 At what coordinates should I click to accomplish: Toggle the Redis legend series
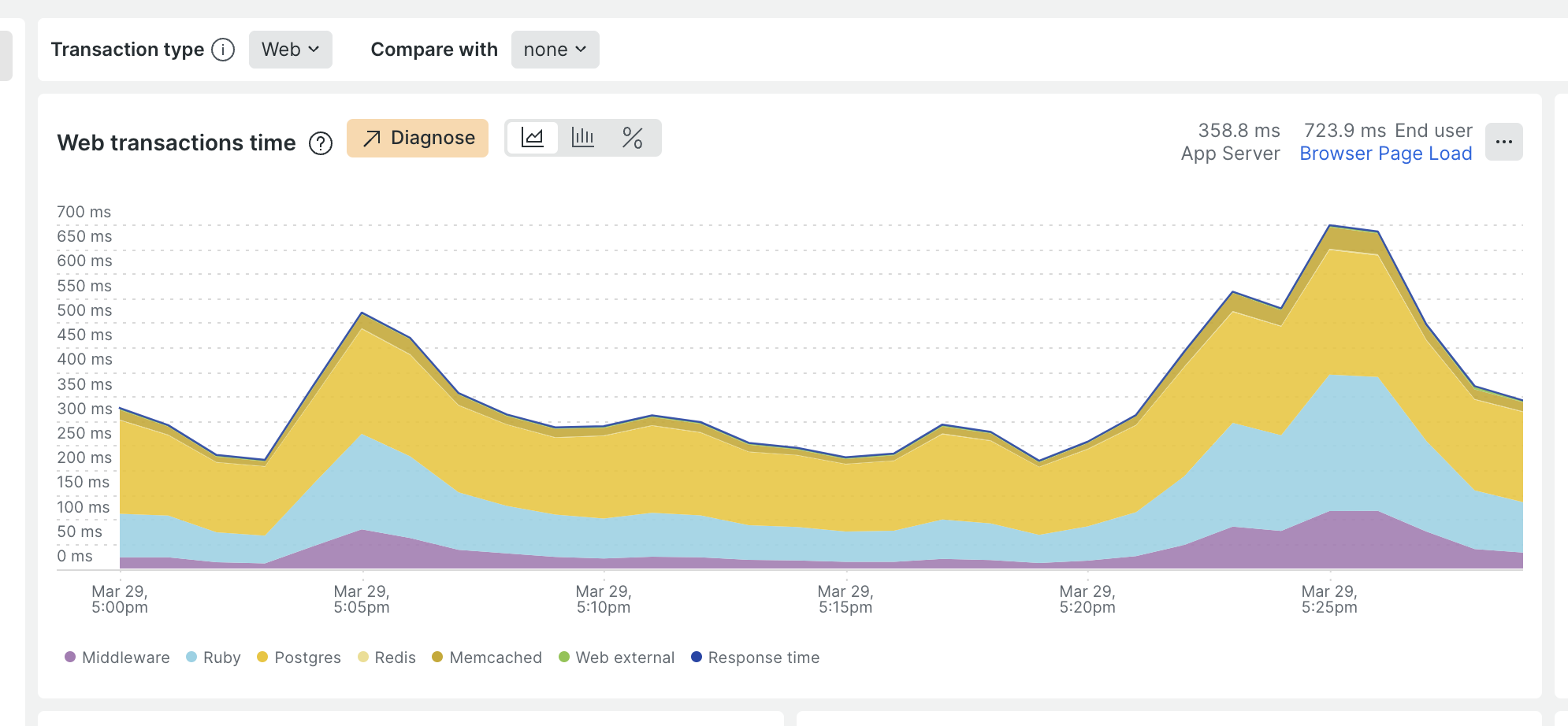(387, 657)
